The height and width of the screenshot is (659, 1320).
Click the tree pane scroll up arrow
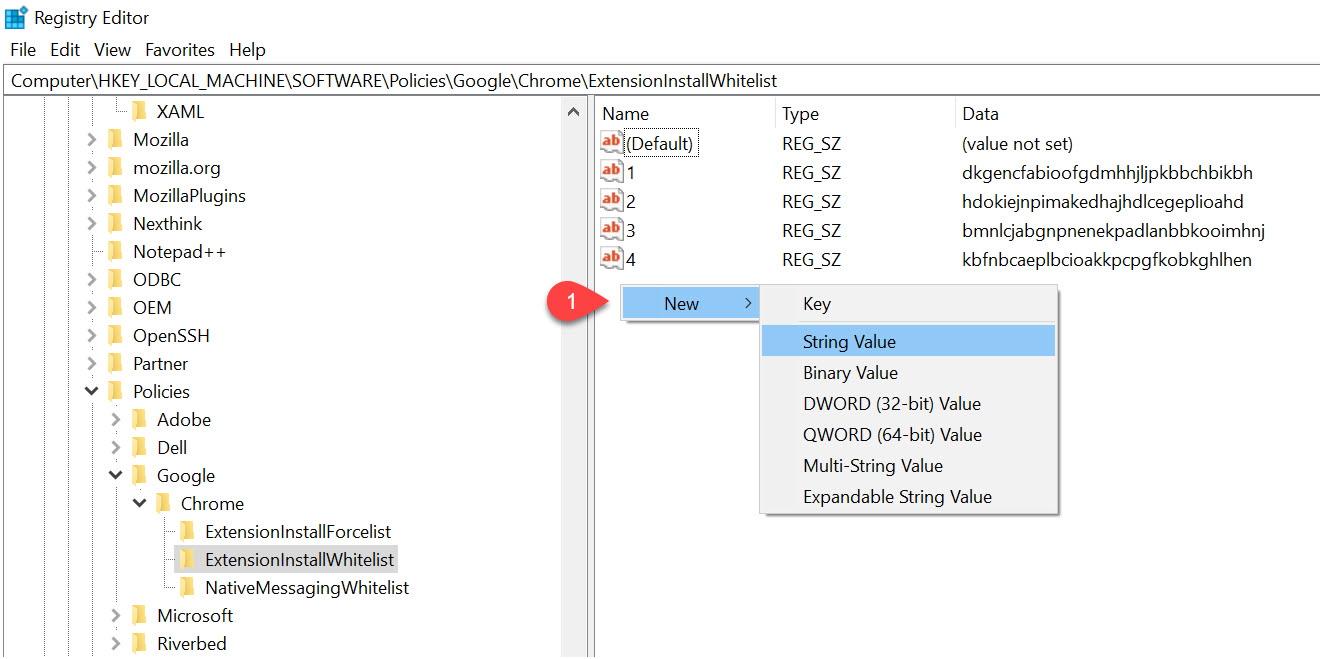coord(573,111)
